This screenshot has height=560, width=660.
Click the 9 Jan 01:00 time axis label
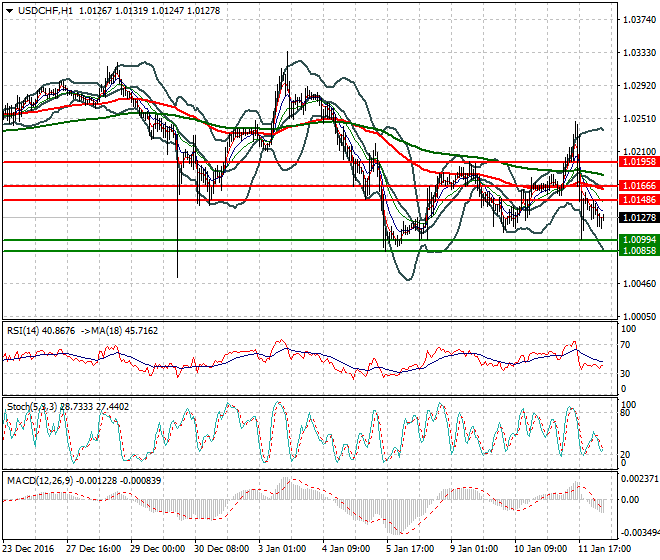pyautogui.click(x=475, y=549)
